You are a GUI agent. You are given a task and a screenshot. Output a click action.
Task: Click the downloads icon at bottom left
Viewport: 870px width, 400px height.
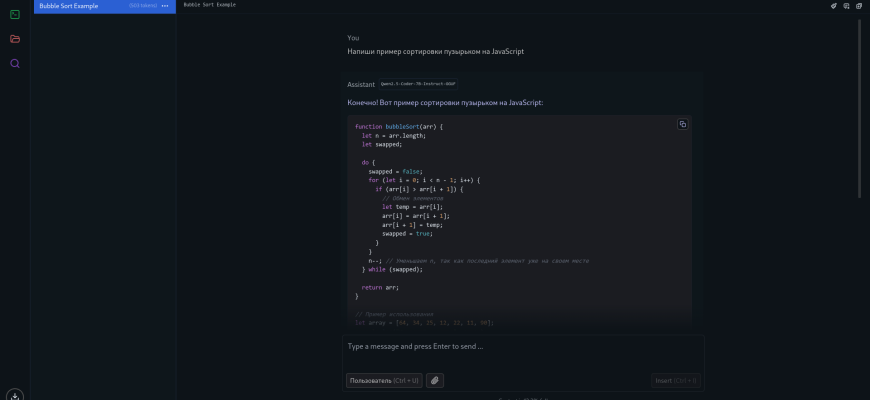[x=15, y=395]
